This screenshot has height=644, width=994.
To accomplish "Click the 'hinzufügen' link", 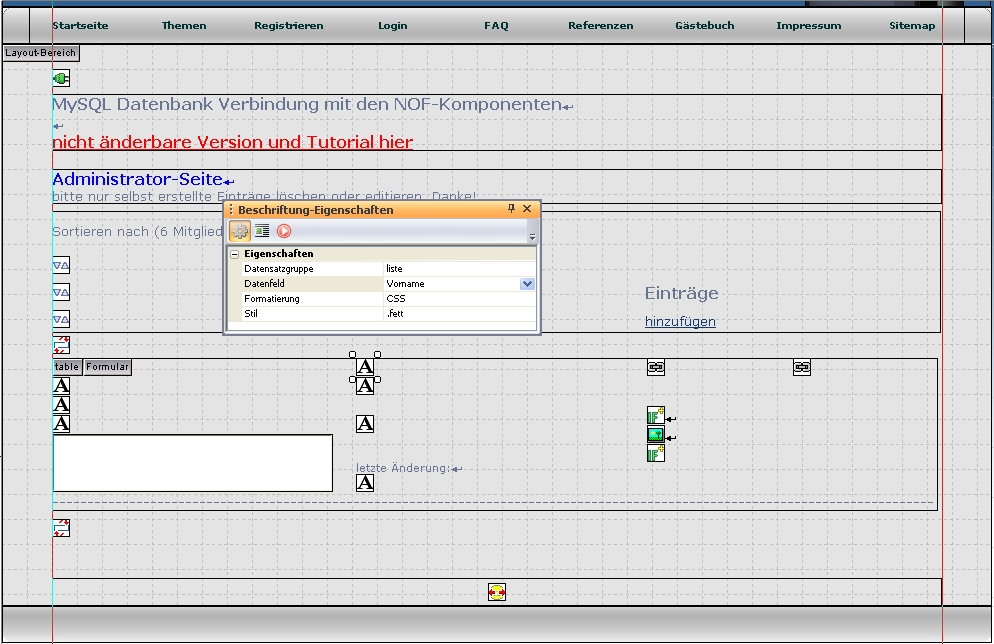I will [680, 322].
